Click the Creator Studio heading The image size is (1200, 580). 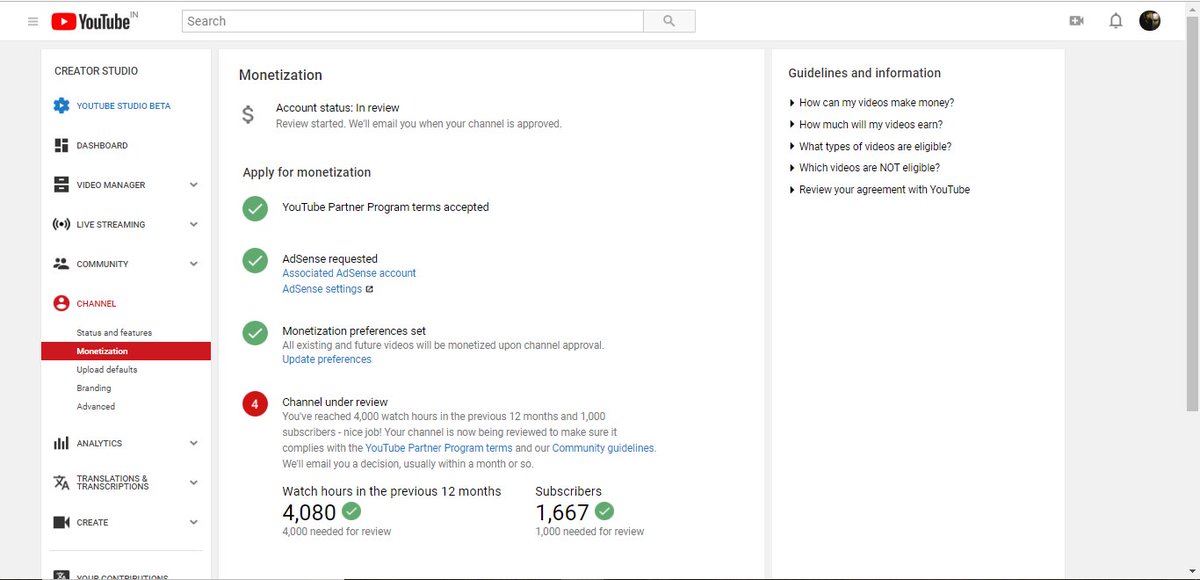coord(96,71)
